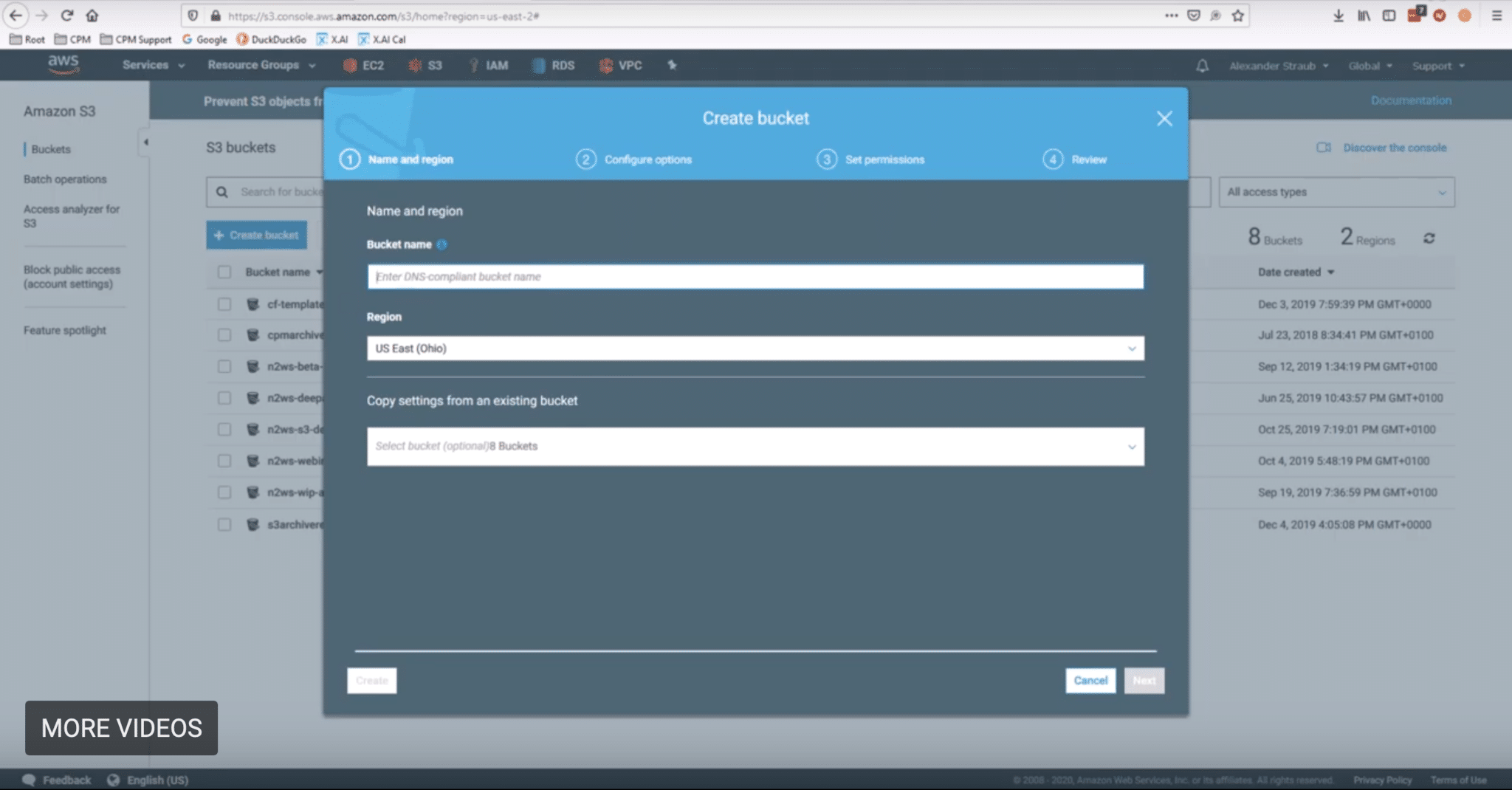Bookmark page with star icon
The width and height of the screenshot is (1512, 790).
pos(1238,16)
